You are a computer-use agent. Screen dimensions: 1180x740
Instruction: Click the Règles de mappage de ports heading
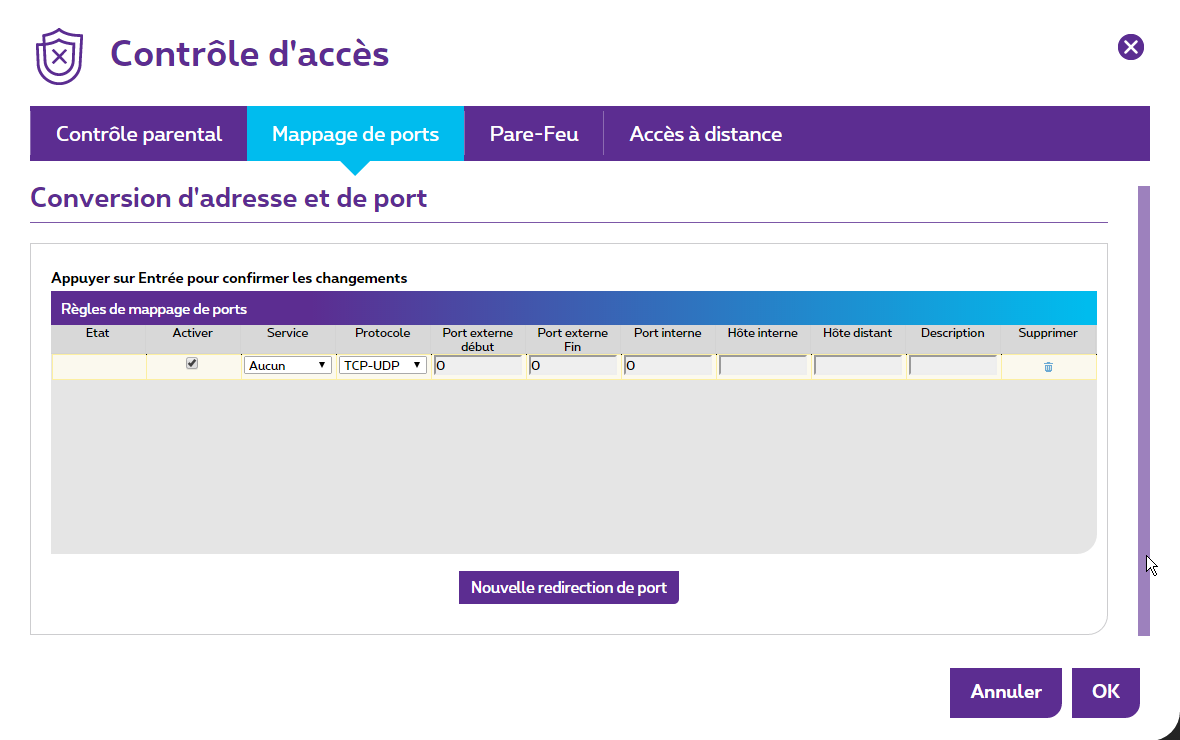click(x=154, y=309)
